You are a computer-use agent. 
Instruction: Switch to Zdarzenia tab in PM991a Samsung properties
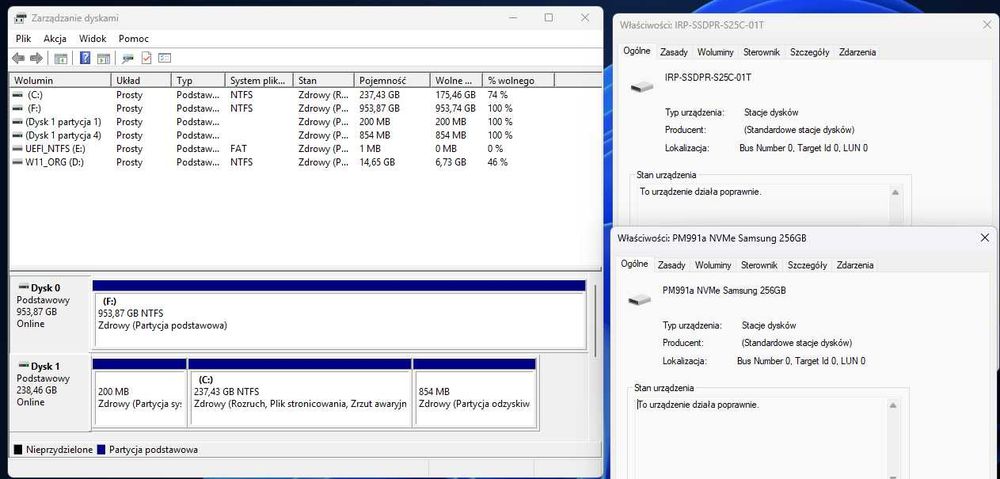point(855,265)
